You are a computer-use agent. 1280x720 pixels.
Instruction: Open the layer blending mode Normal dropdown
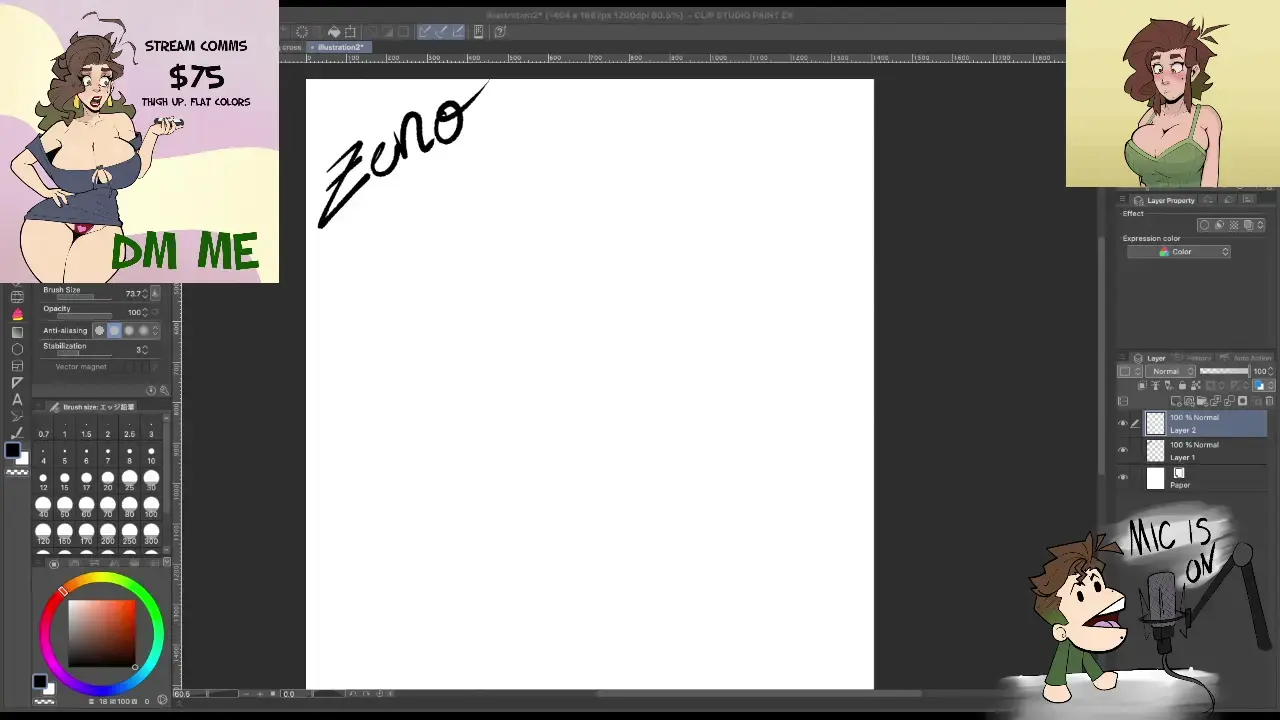1171,371
